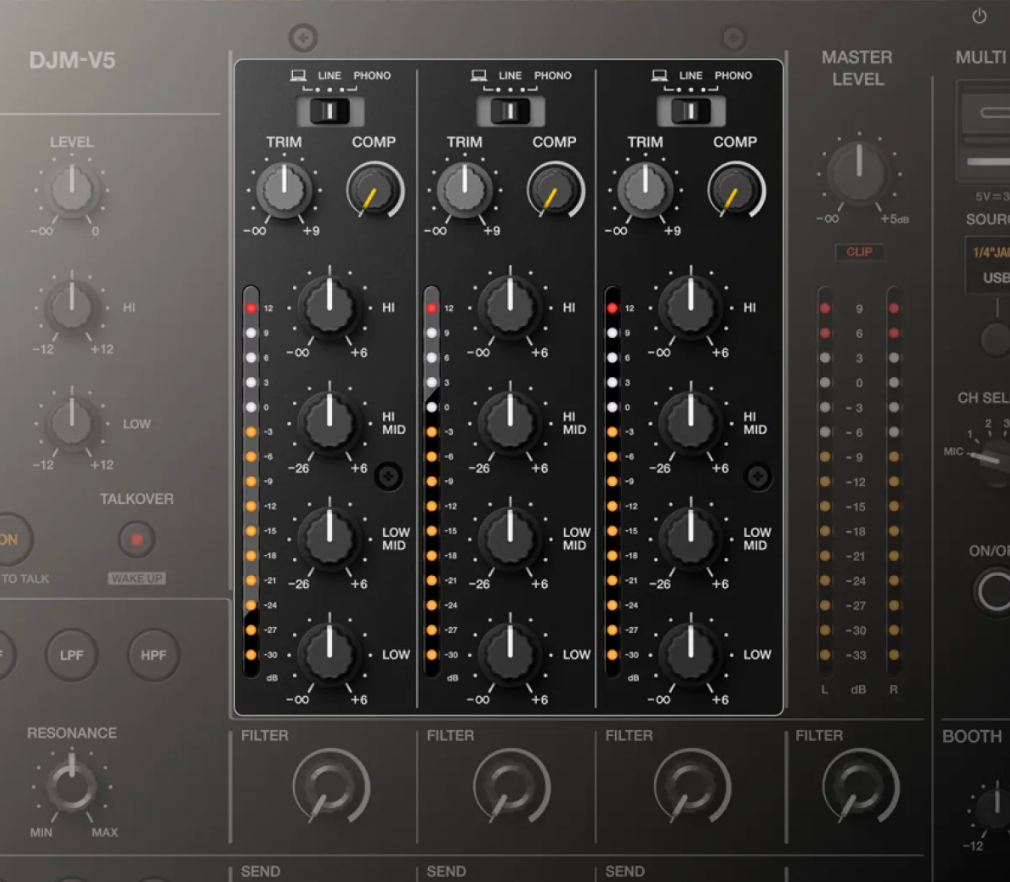
Task: Click master level meter L column
Action: [x=824, y=481]
